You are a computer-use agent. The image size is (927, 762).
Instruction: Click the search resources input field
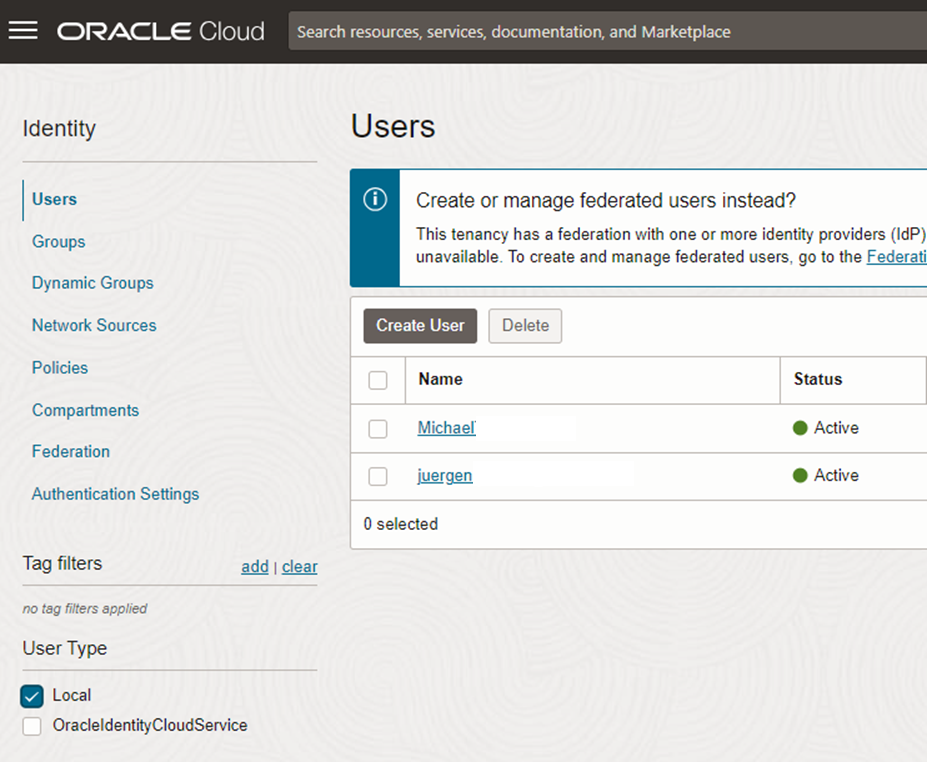click(600, 32)
